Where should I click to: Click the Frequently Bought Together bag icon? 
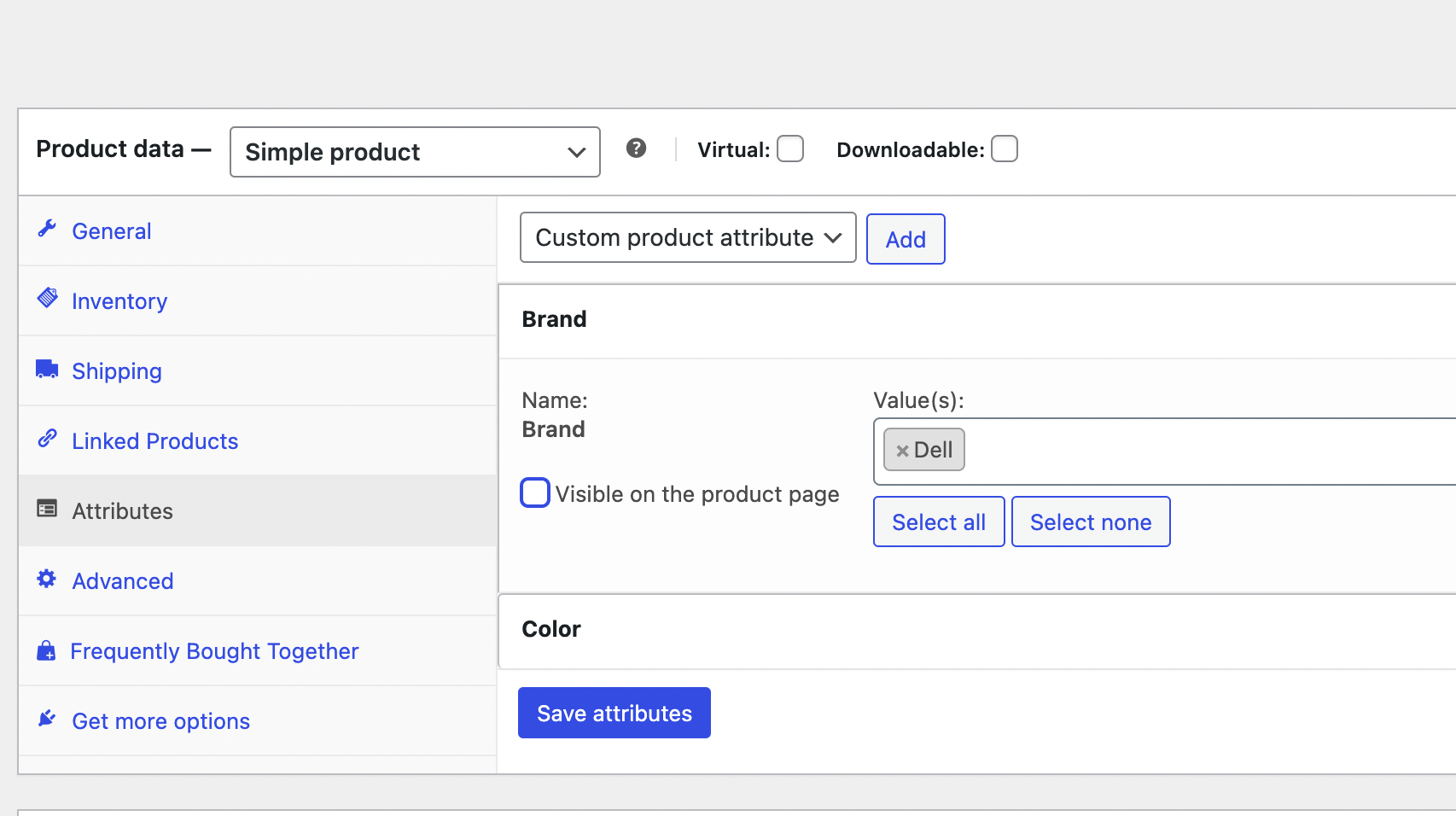point(46,651)
